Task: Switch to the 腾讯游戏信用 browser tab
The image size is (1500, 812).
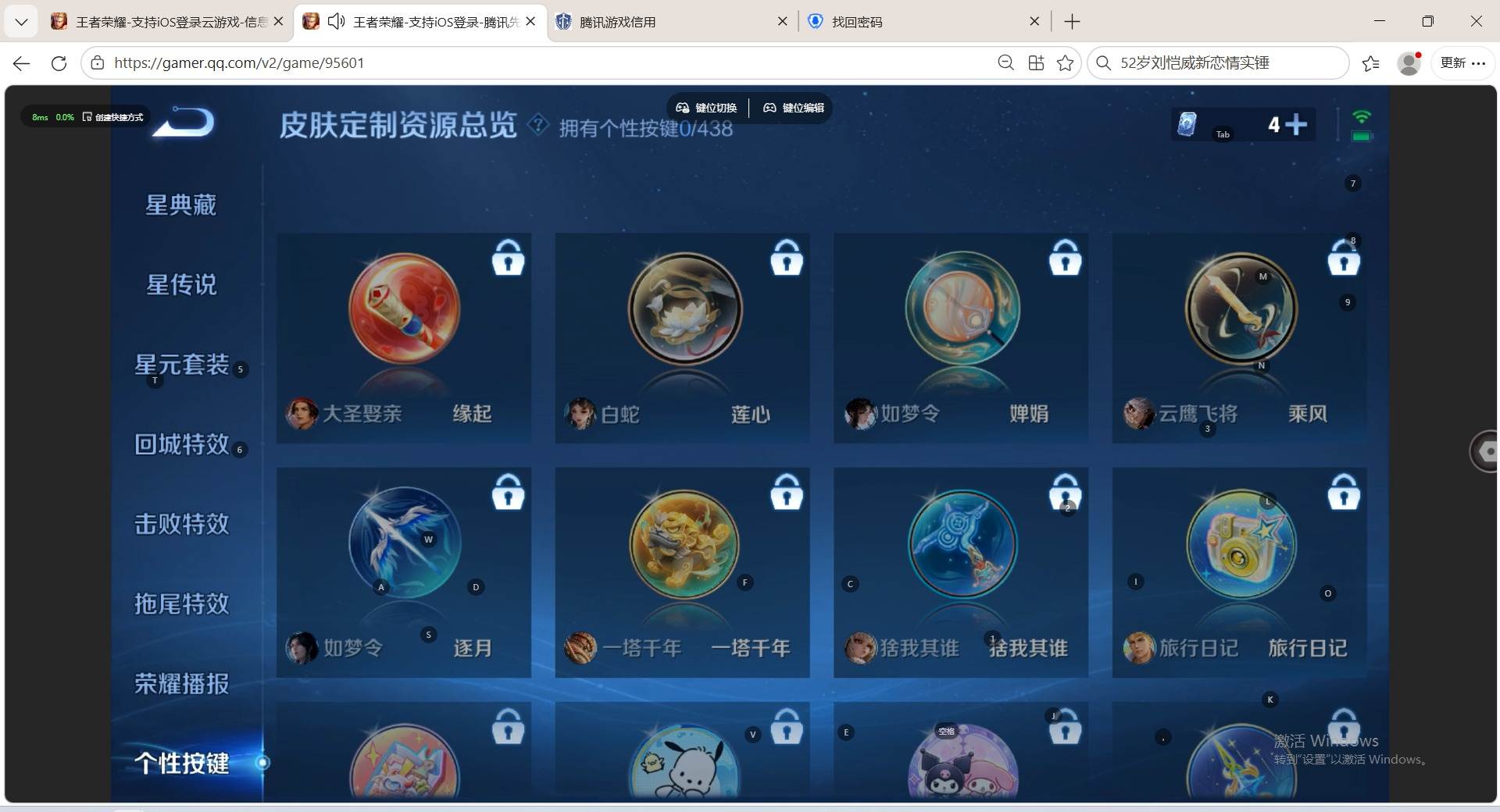Action: (672, 22)
